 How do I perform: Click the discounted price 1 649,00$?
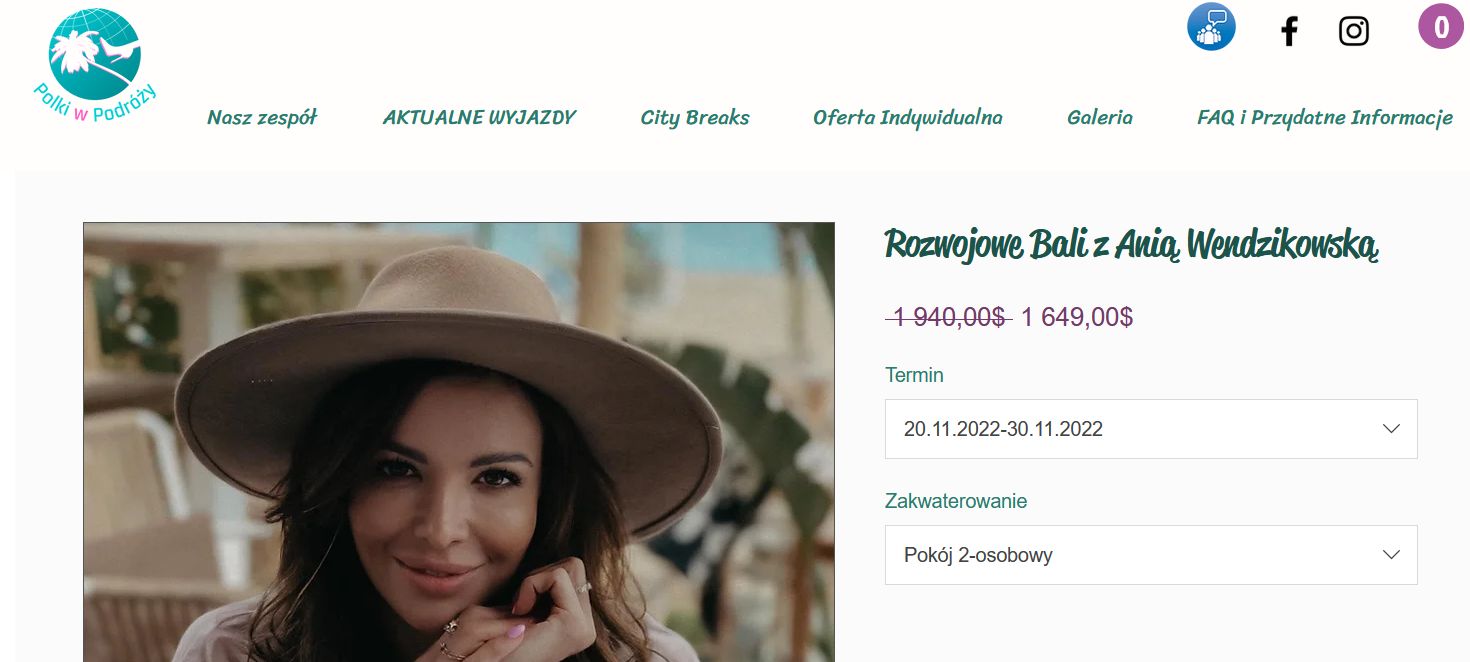coord(1077,317)
